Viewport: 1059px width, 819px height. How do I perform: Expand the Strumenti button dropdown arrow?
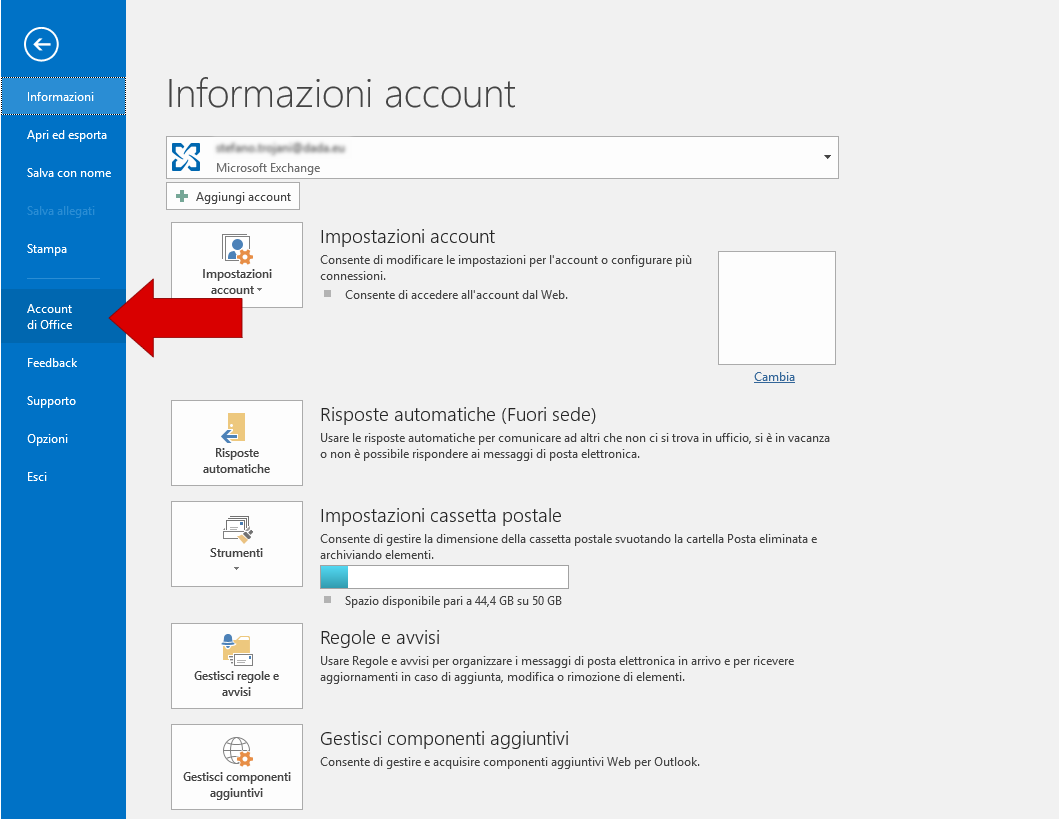click(236, 569)
